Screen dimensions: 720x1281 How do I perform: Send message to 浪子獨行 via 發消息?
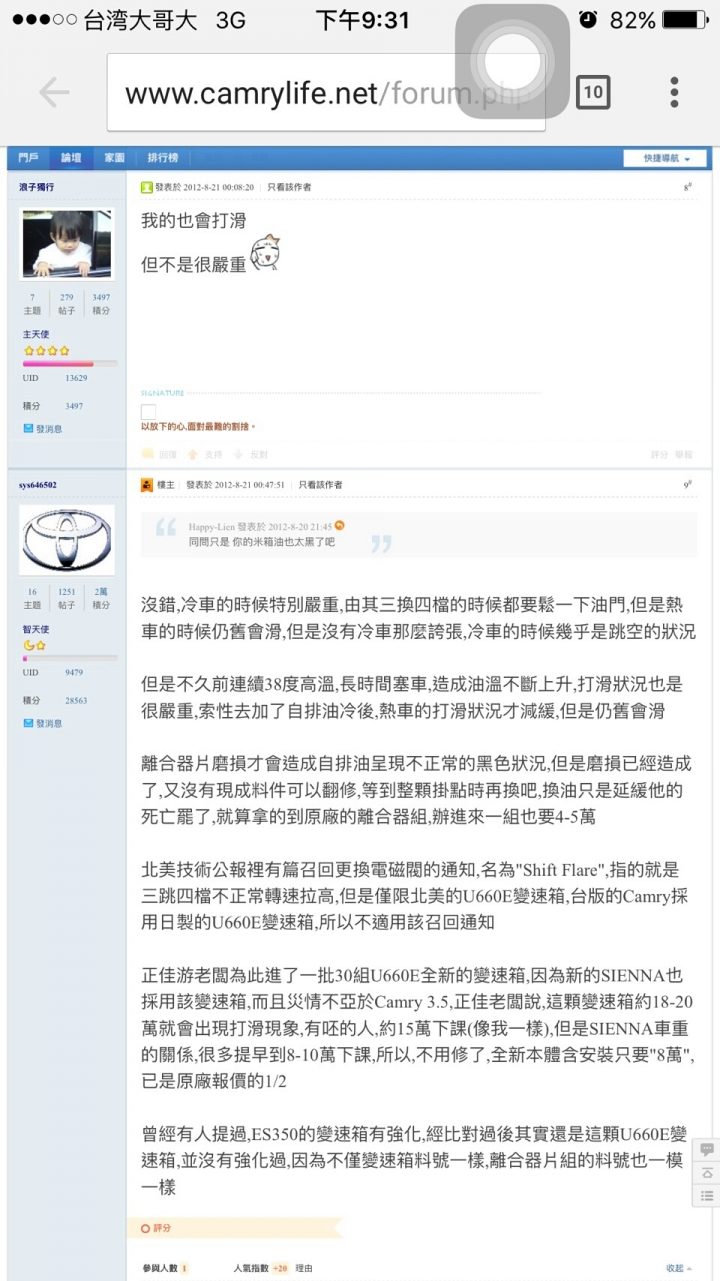click(x=43, y=428)
